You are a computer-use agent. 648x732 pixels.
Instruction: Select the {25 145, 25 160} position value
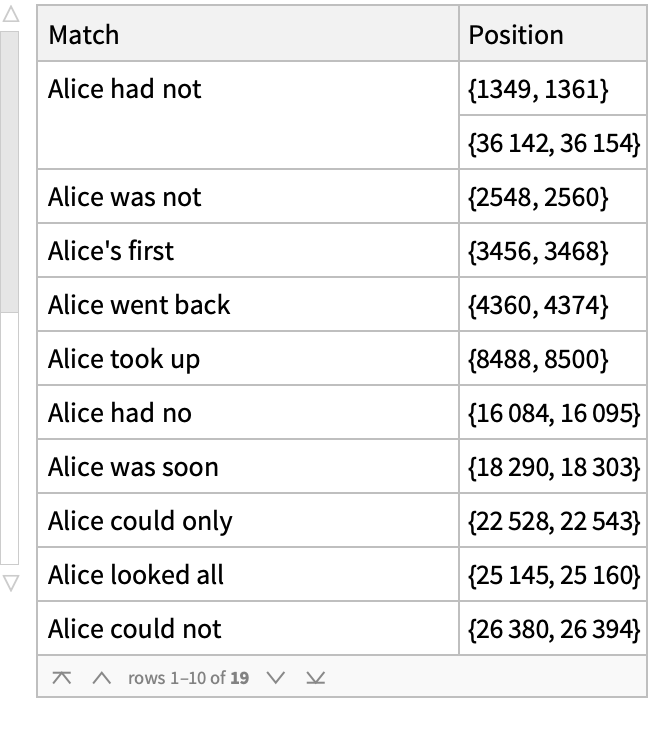pos(553,575)
